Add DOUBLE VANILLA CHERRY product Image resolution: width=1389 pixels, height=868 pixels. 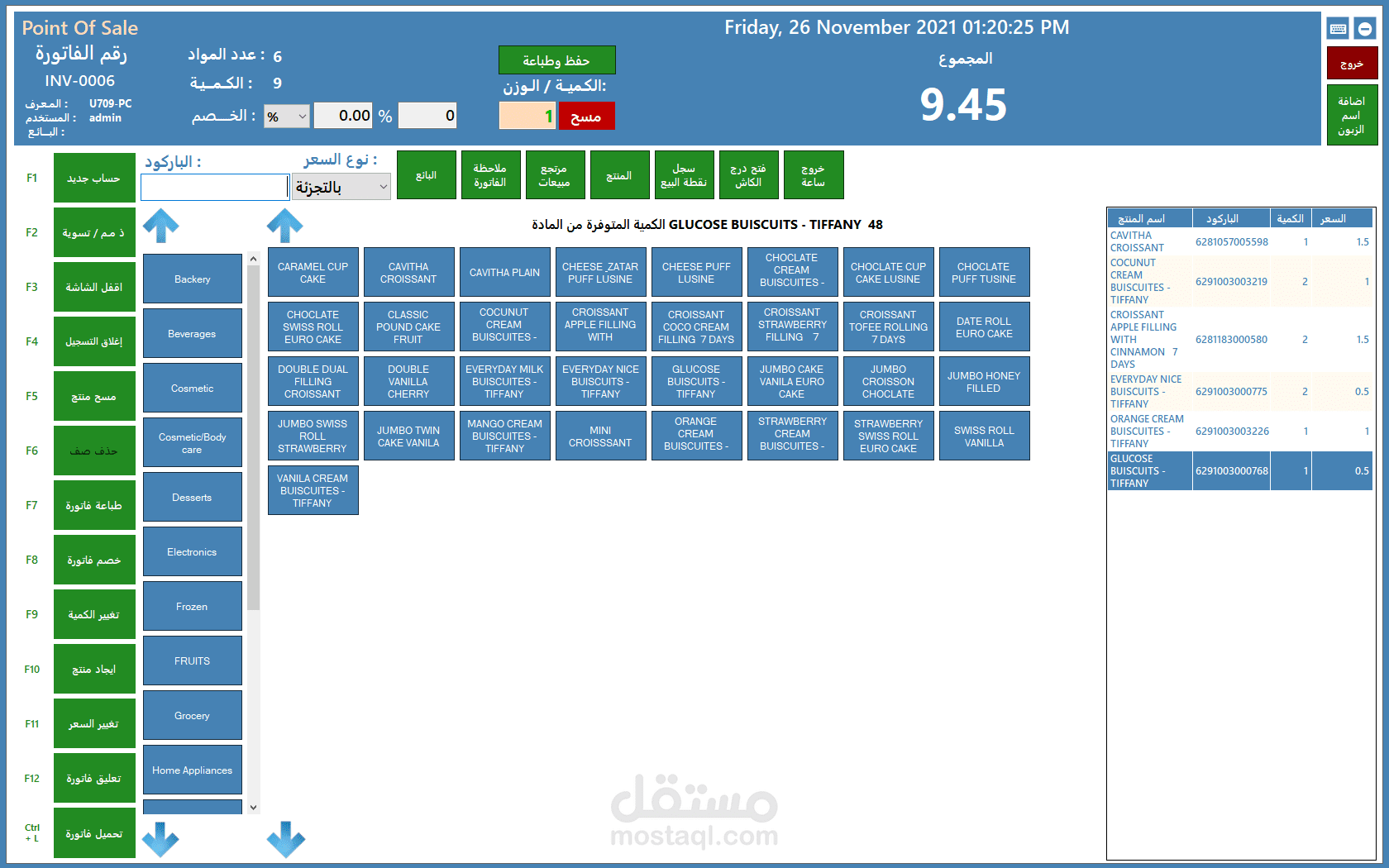click(x=409, y=382)
